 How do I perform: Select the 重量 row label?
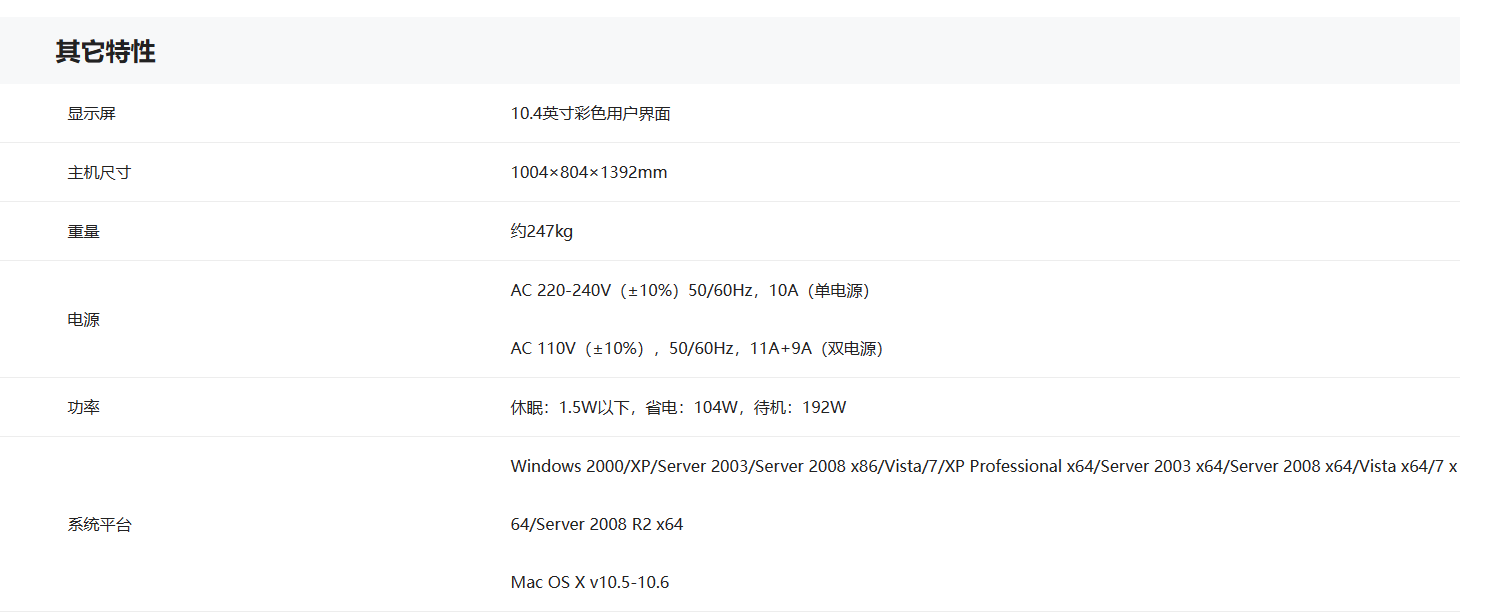tap(83, 232)
